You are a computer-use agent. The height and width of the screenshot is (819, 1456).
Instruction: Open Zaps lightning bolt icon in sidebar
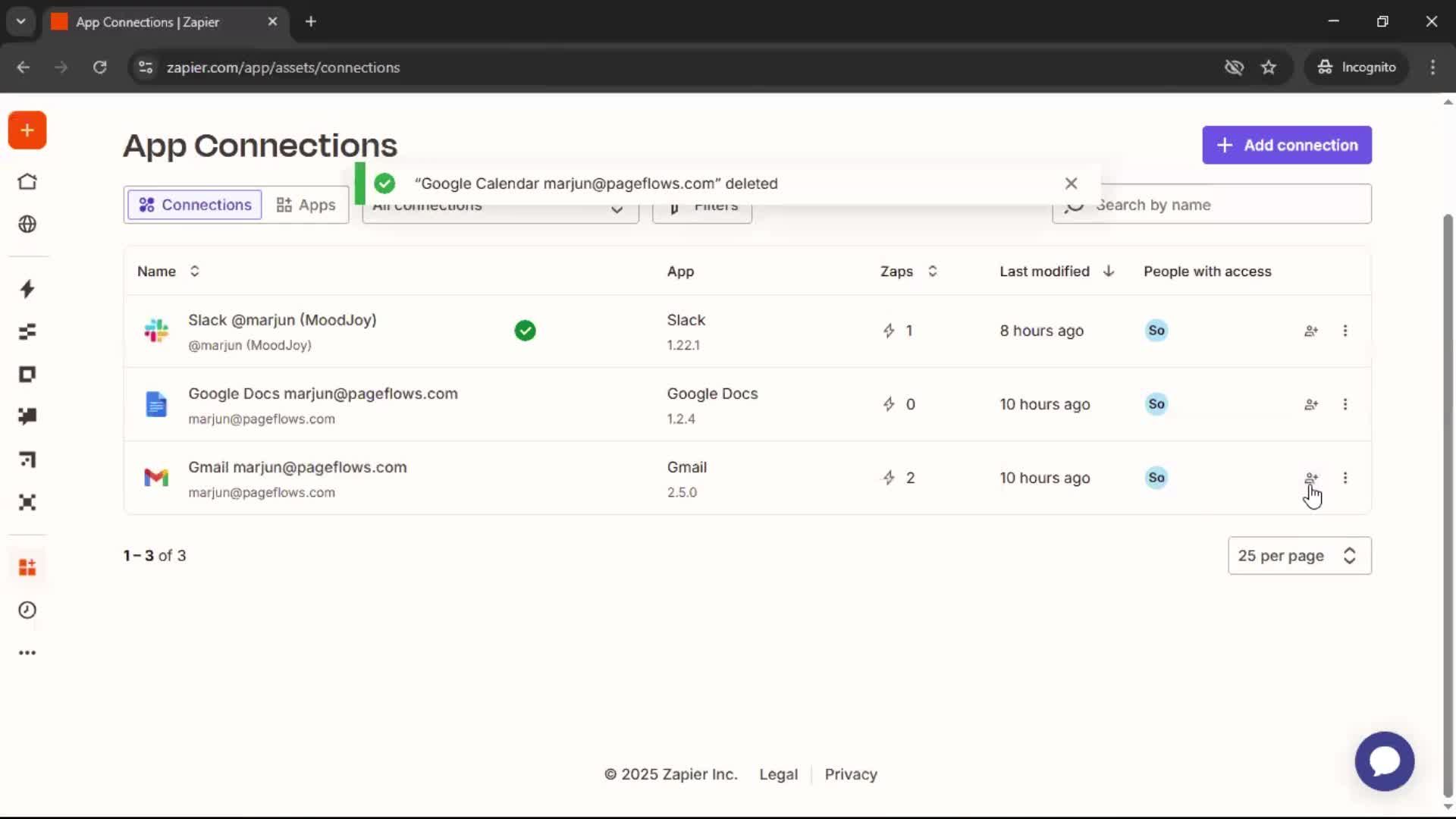(27, 289)
